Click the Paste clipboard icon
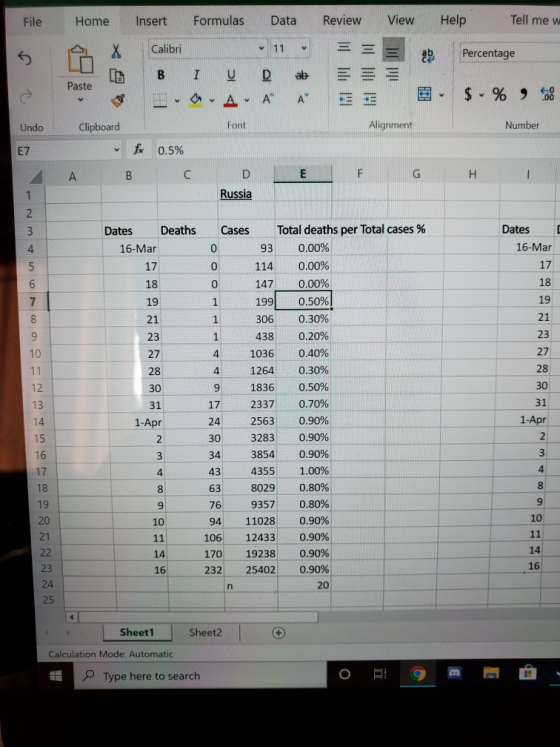 click(80, 60)
